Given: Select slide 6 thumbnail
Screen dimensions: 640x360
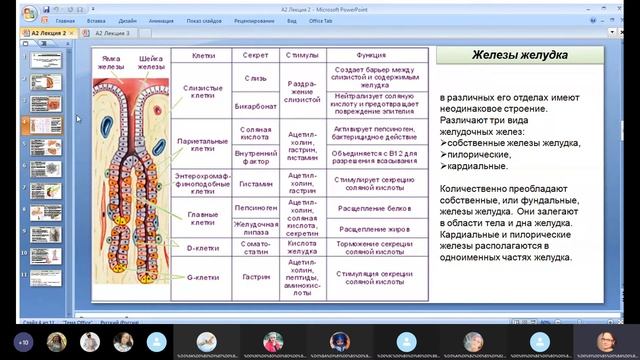Looking at the screenshot, I should [46, 169].
